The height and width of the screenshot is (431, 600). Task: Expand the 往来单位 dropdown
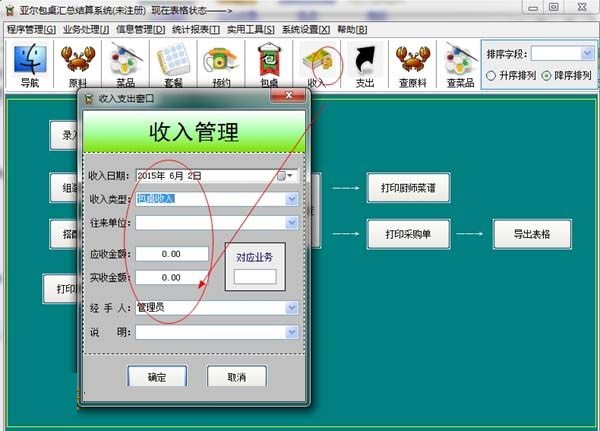tap(292, 222)
